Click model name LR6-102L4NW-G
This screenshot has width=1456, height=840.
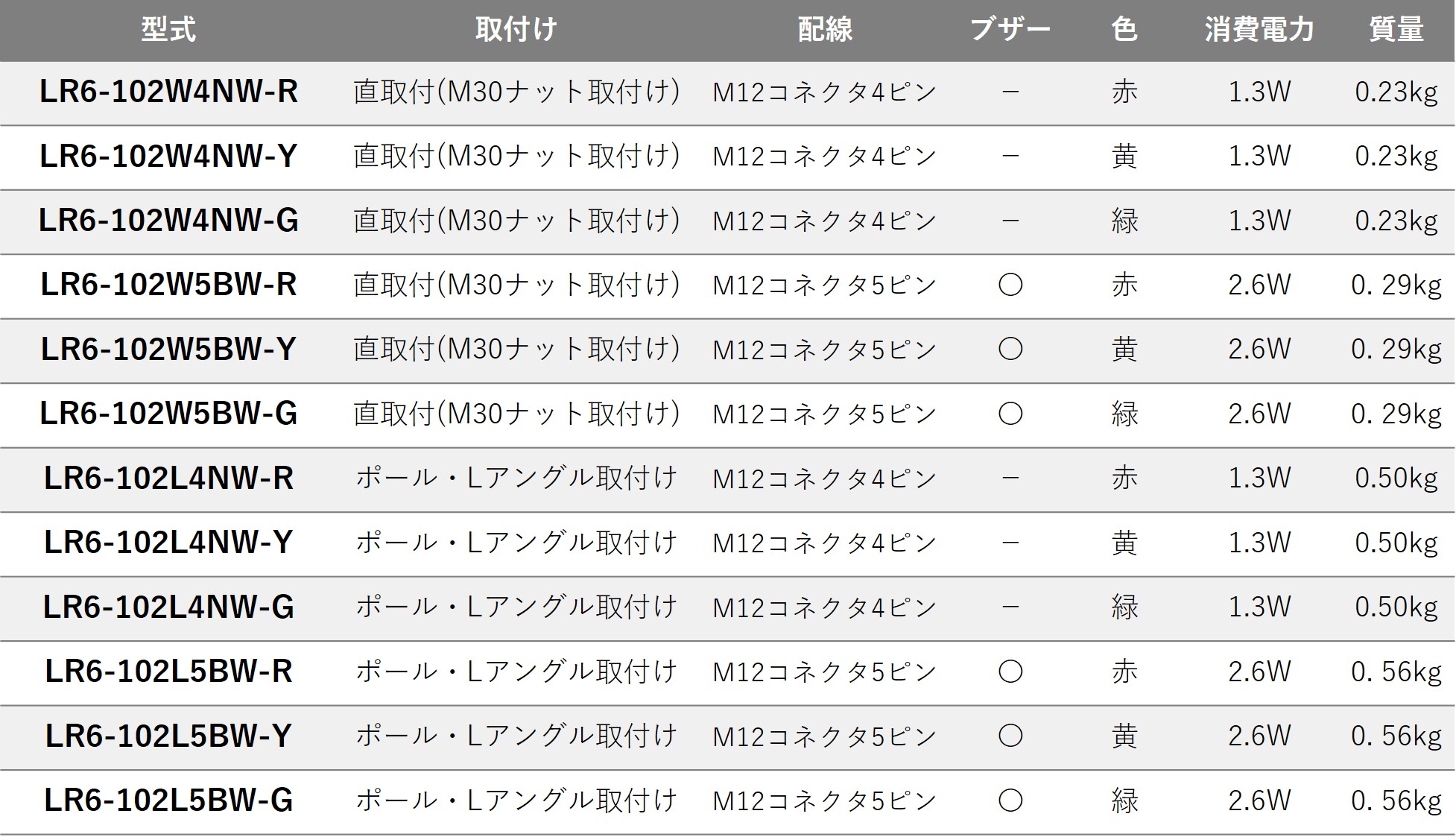coord(168,607)
